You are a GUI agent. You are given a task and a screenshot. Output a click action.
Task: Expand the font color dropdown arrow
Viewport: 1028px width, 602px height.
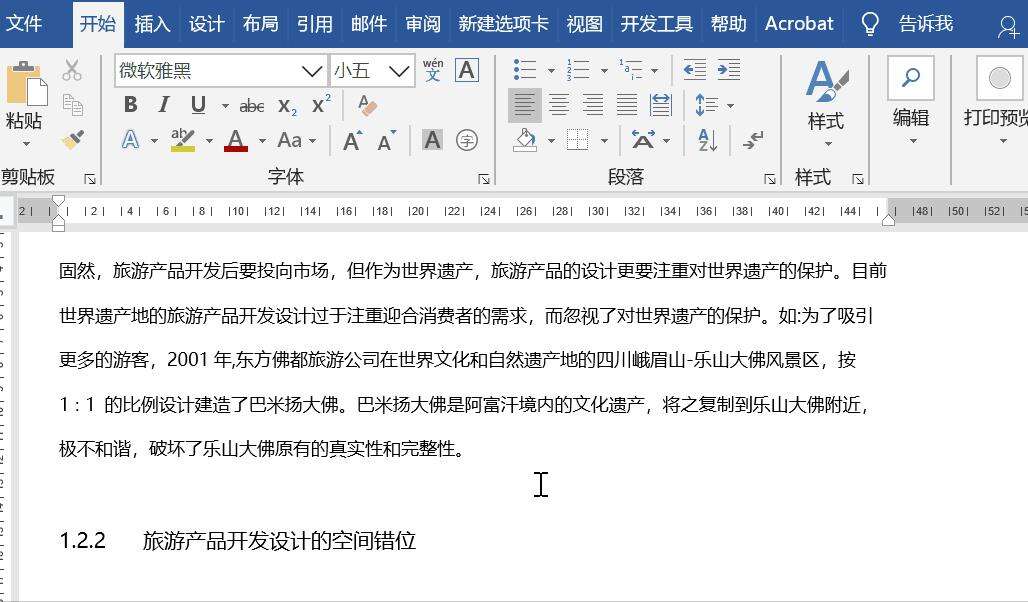pyautogui.click(x=262, y=140)
